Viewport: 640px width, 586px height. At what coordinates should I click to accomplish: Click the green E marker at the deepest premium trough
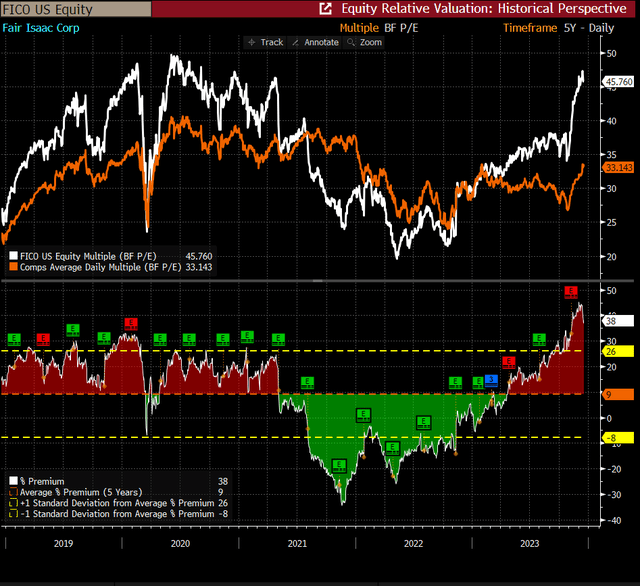[x=339, y=466]
